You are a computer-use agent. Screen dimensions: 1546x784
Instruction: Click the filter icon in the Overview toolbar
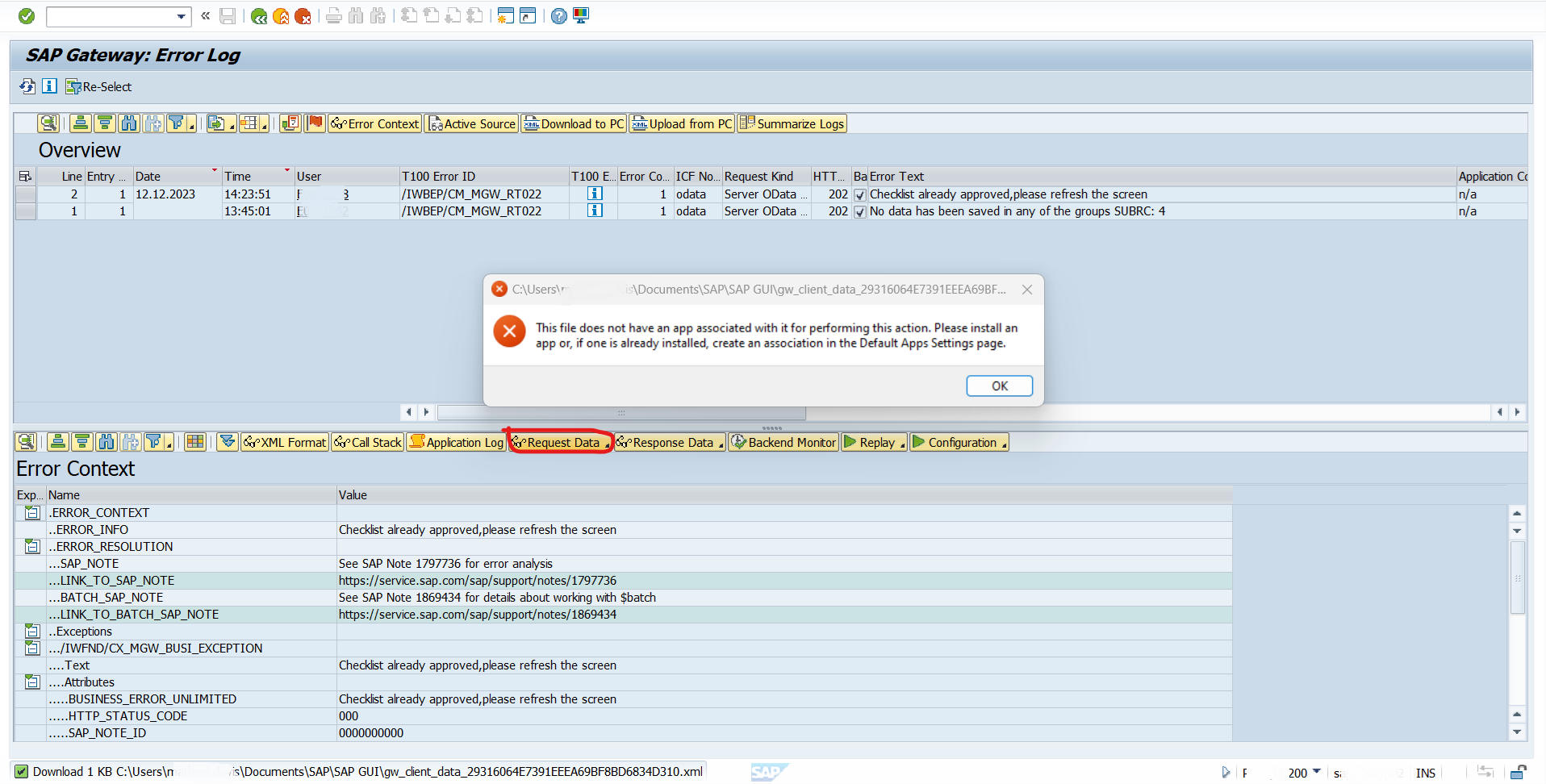point(181,123)
